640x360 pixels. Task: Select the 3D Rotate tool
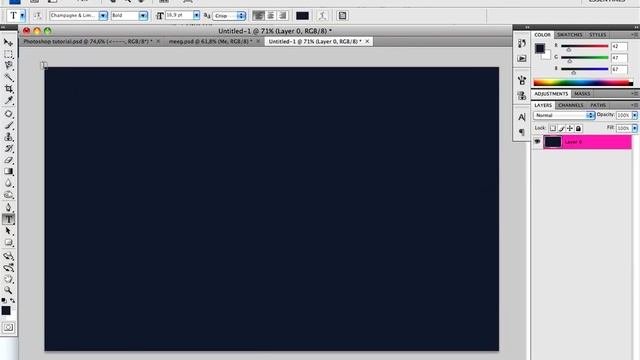pyautogui.click(x=8, y=256)
